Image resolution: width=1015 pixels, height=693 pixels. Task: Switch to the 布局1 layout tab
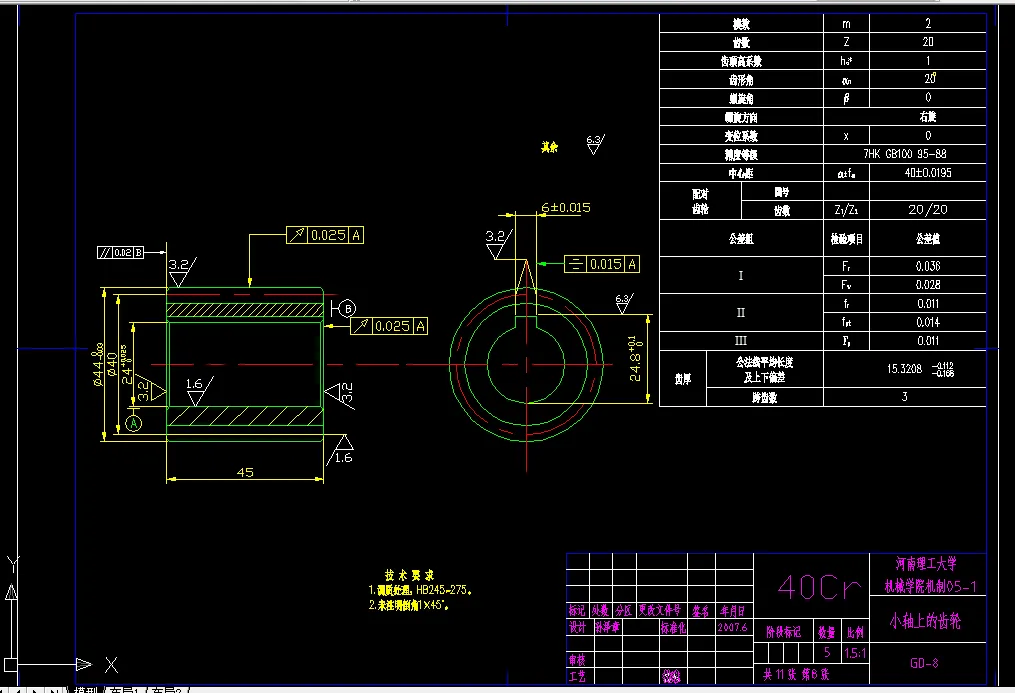pos(122,690)
